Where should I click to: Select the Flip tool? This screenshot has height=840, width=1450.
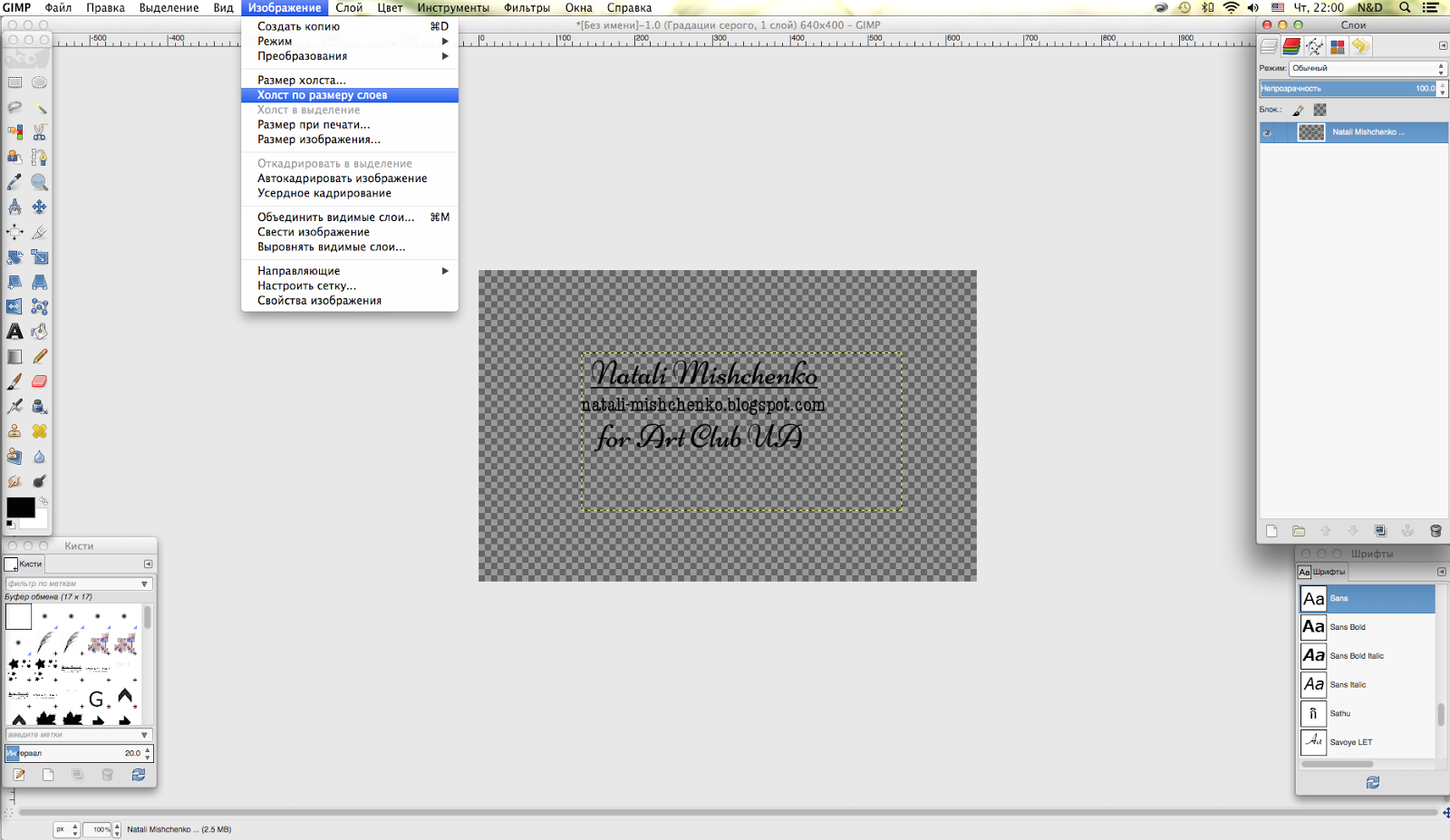15,307
